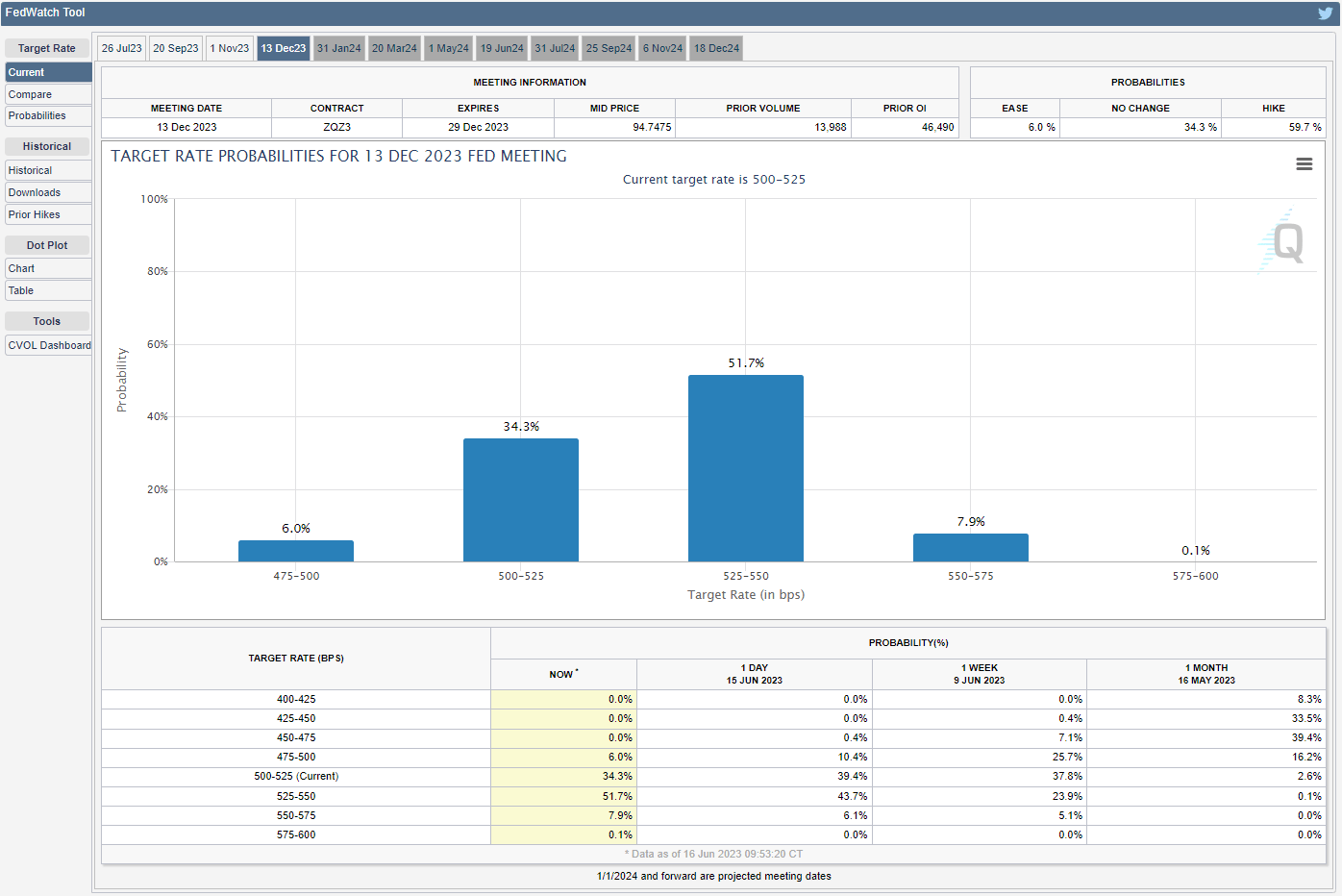Select the 6 Nov24 meeting tab
This screenshot has height=896, width=1342.
click(x=662, y=48)
